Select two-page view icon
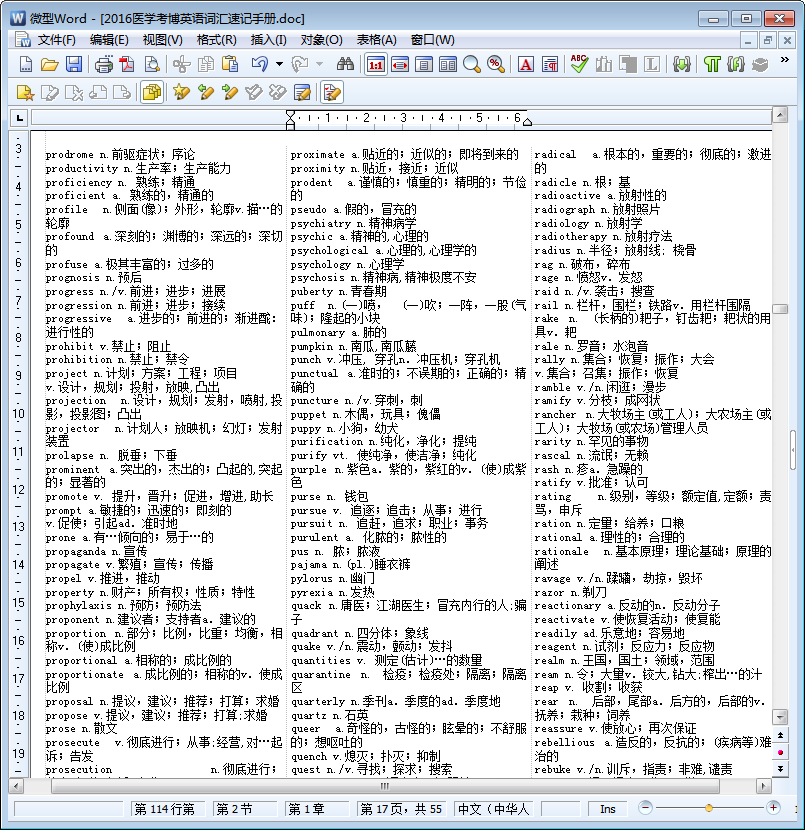Screen dimensions: 805x830 pos(448,65)
